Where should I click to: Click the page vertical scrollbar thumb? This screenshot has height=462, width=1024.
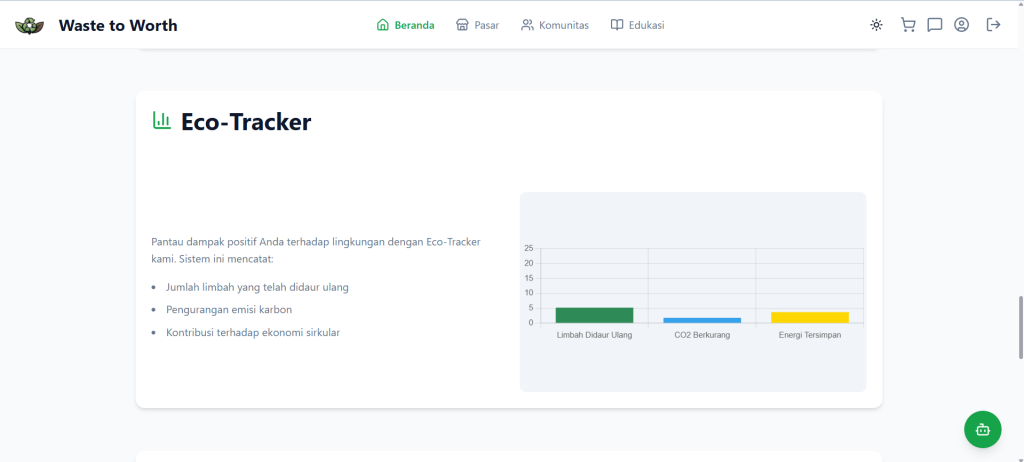pos(1019,326)
